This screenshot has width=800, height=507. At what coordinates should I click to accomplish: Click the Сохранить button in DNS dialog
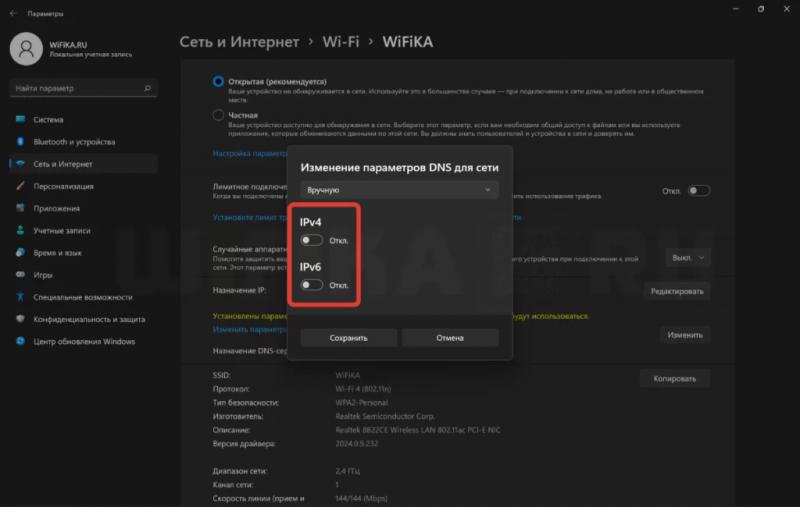click(348, 338)
